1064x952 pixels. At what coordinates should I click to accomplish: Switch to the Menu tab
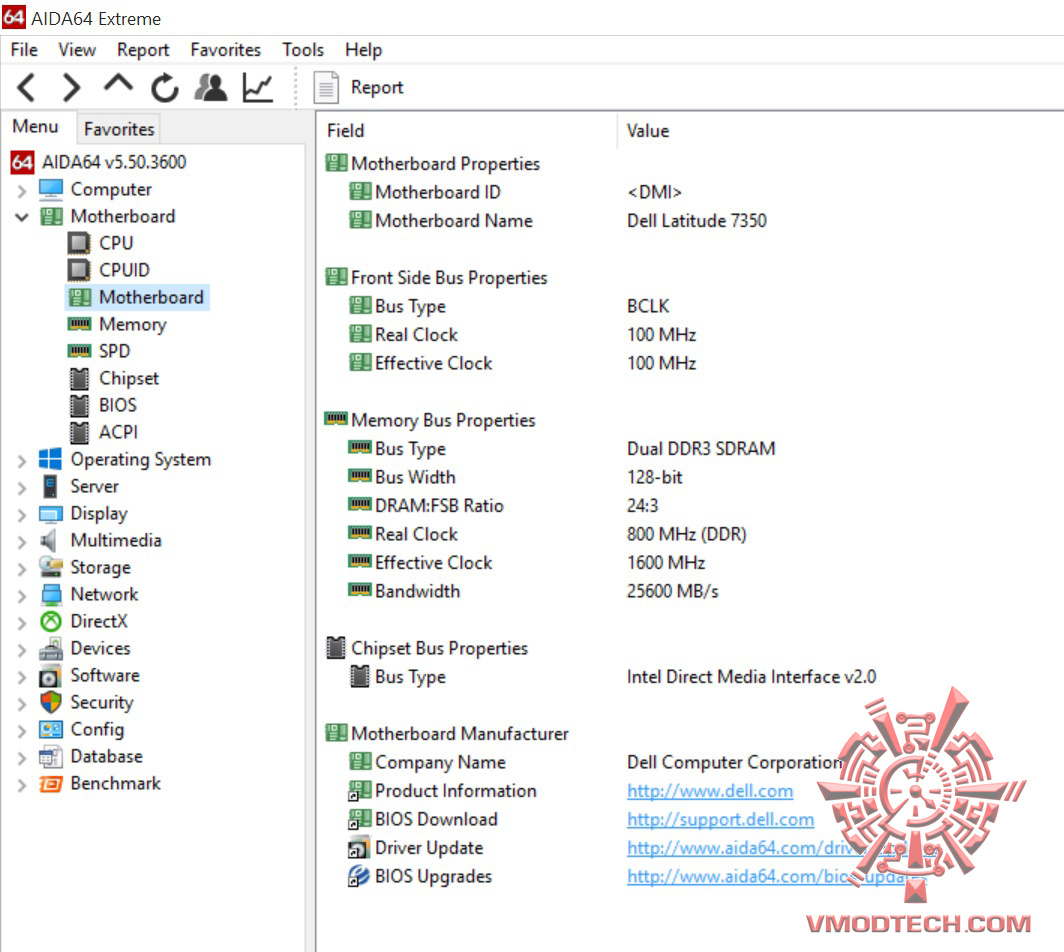pyautogui.click(x=35, y=127)
